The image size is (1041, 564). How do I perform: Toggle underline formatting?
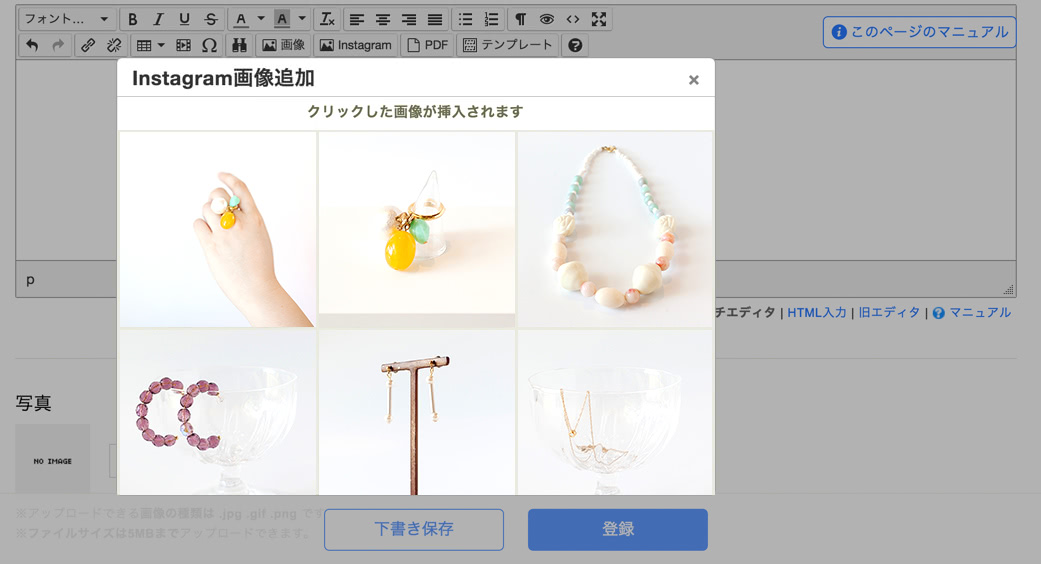(185, 19)
